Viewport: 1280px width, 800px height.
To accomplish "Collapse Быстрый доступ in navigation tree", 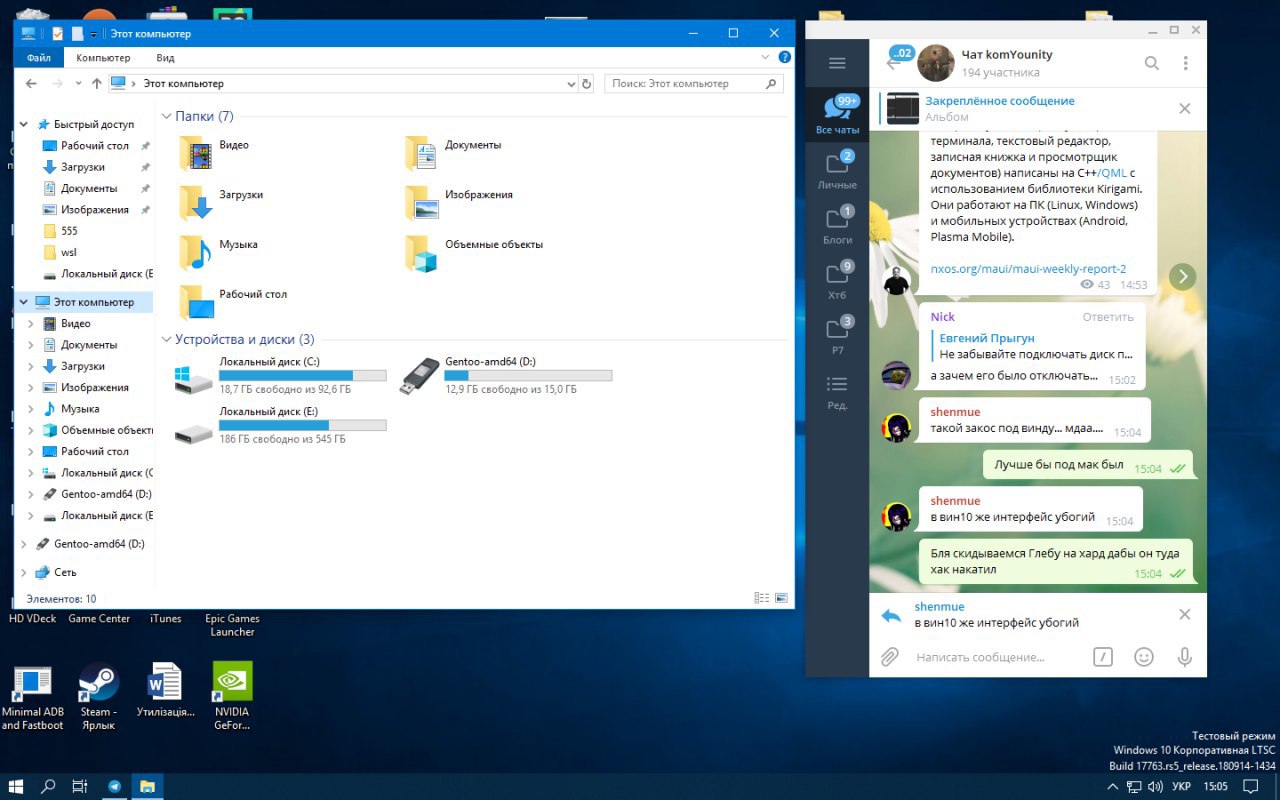I will click(x=25, y=124).
